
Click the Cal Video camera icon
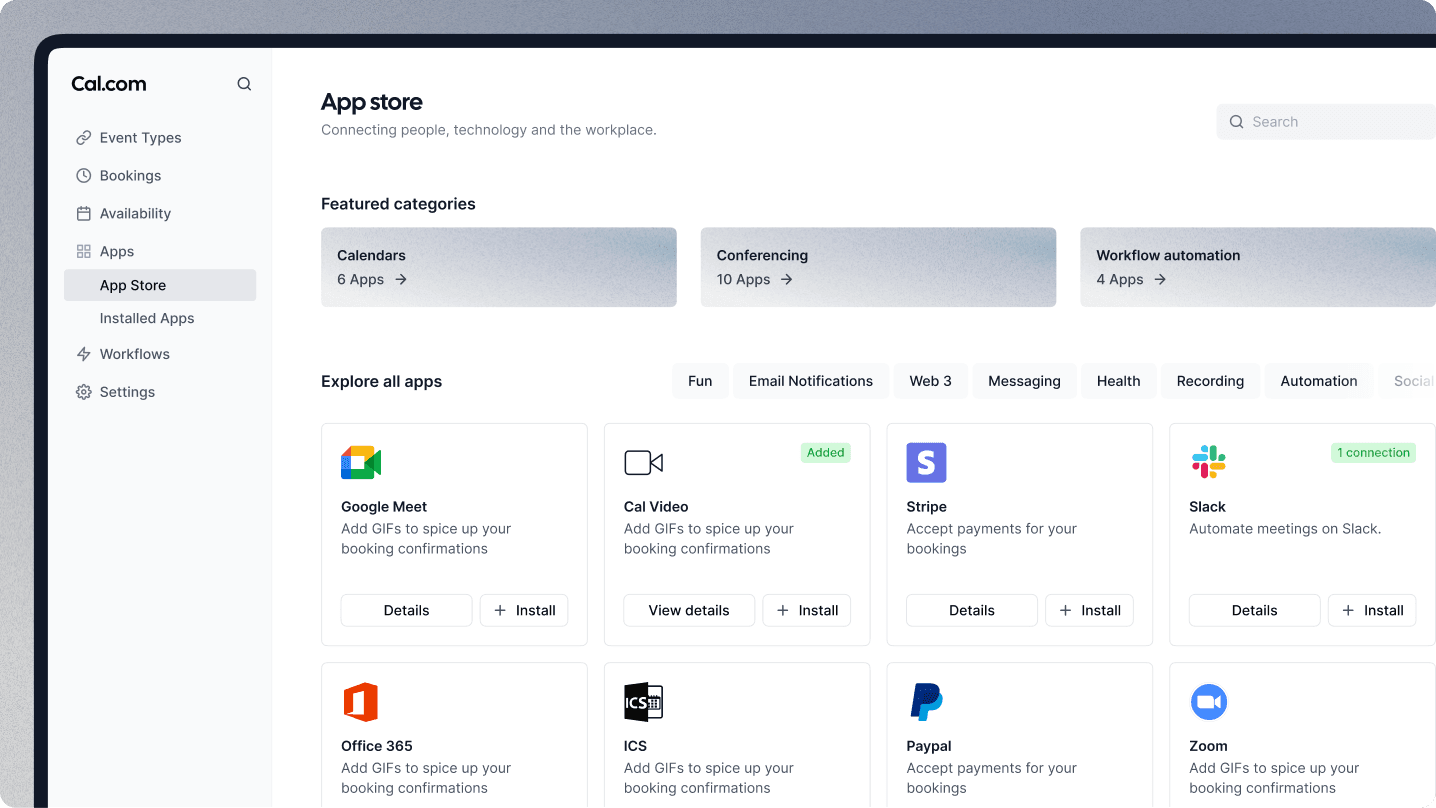point(644,462)
